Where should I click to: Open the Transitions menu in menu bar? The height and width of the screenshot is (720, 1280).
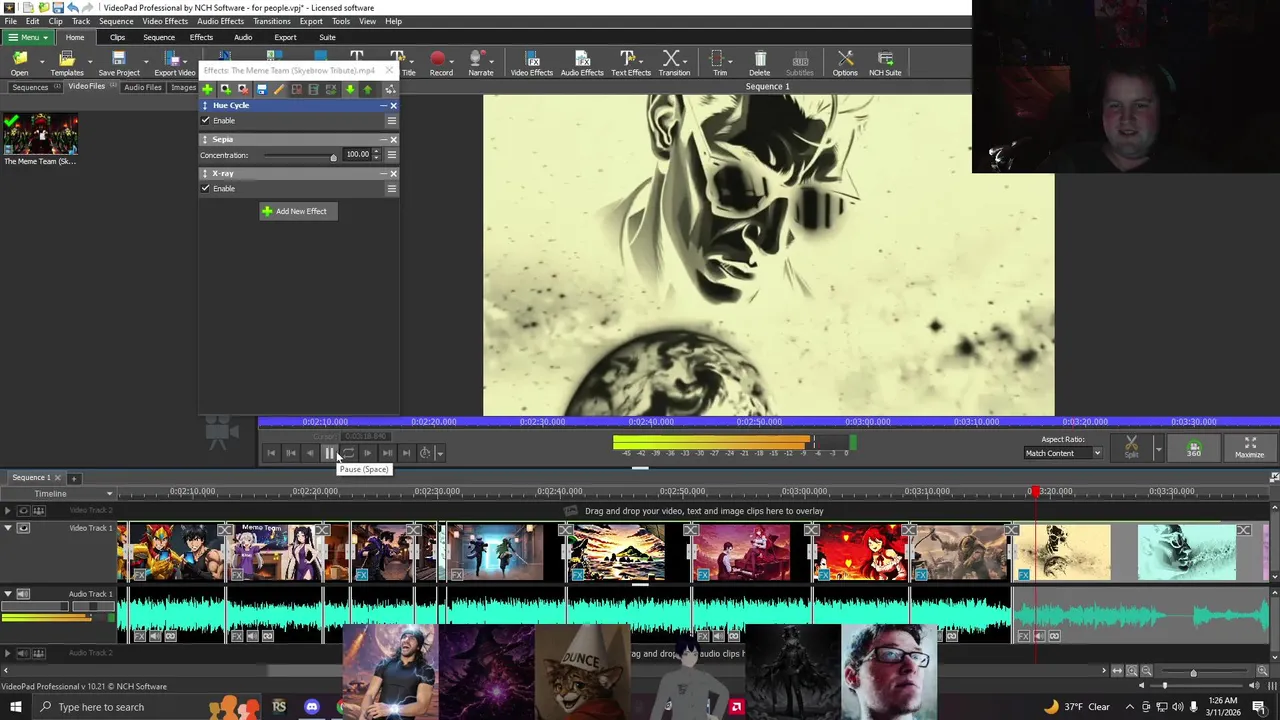tap(271, 21)
